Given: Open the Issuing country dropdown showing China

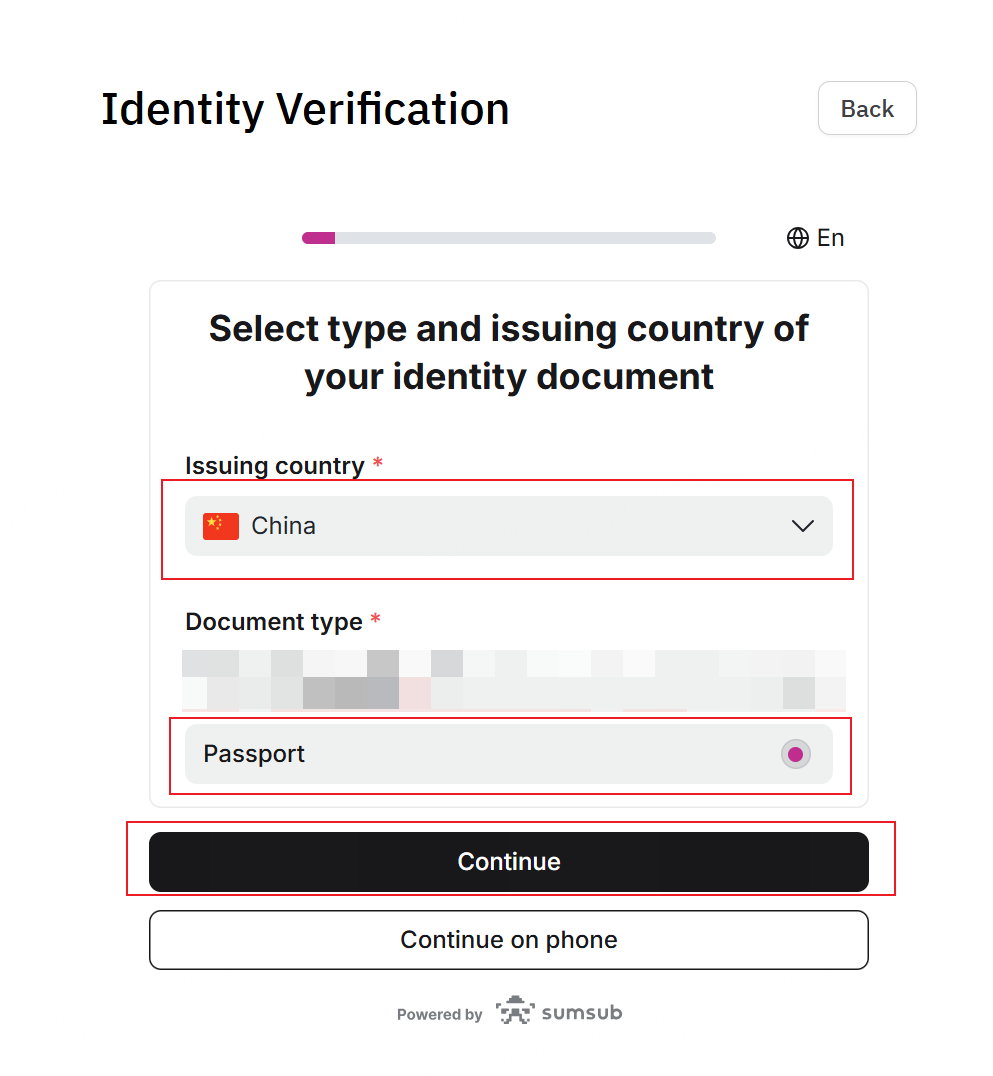Looking at the screenshot, I should tap(509, 526).
